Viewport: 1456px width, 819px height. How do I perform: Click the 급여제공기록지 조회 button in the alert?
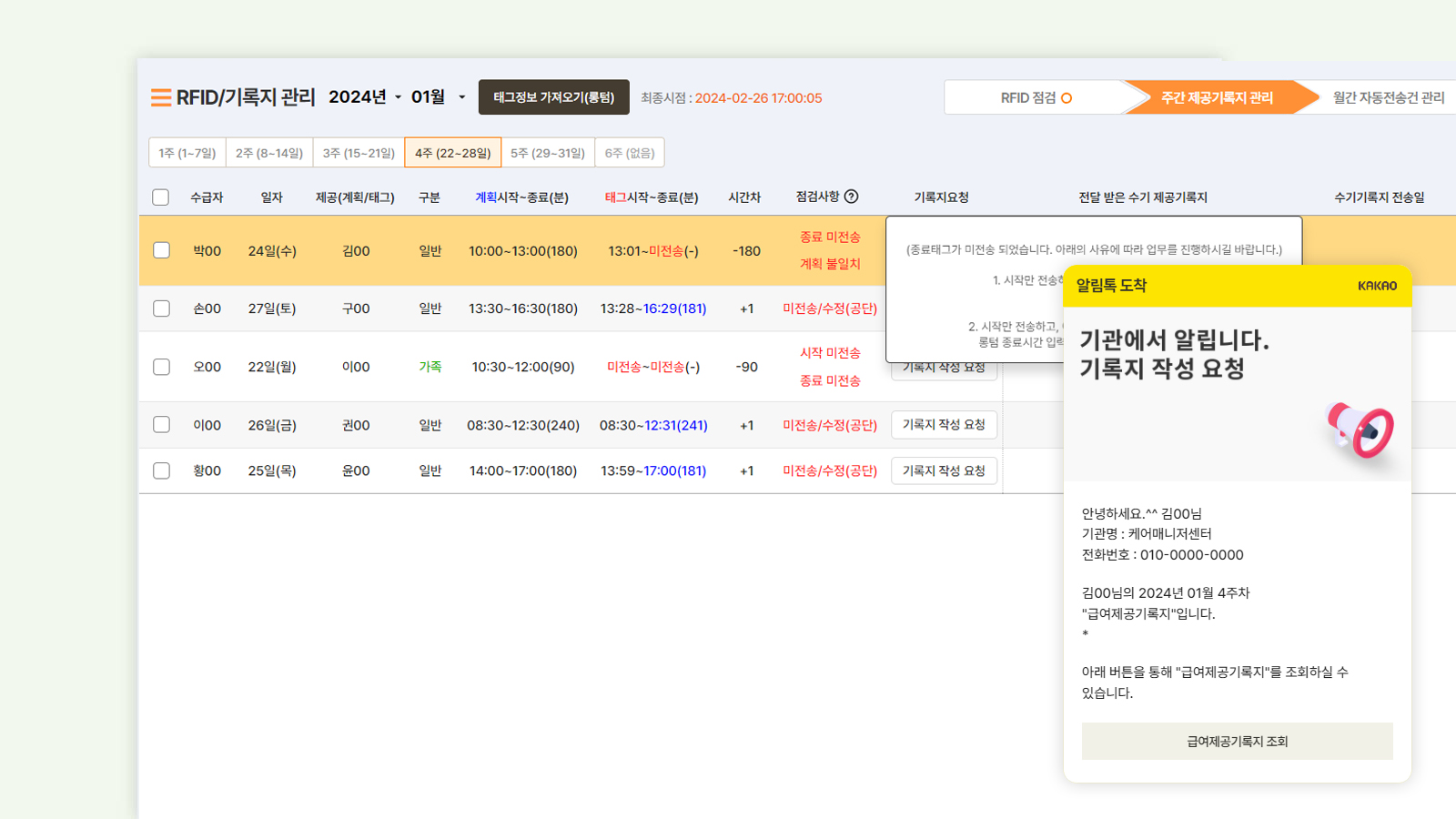coord(1238,742)
